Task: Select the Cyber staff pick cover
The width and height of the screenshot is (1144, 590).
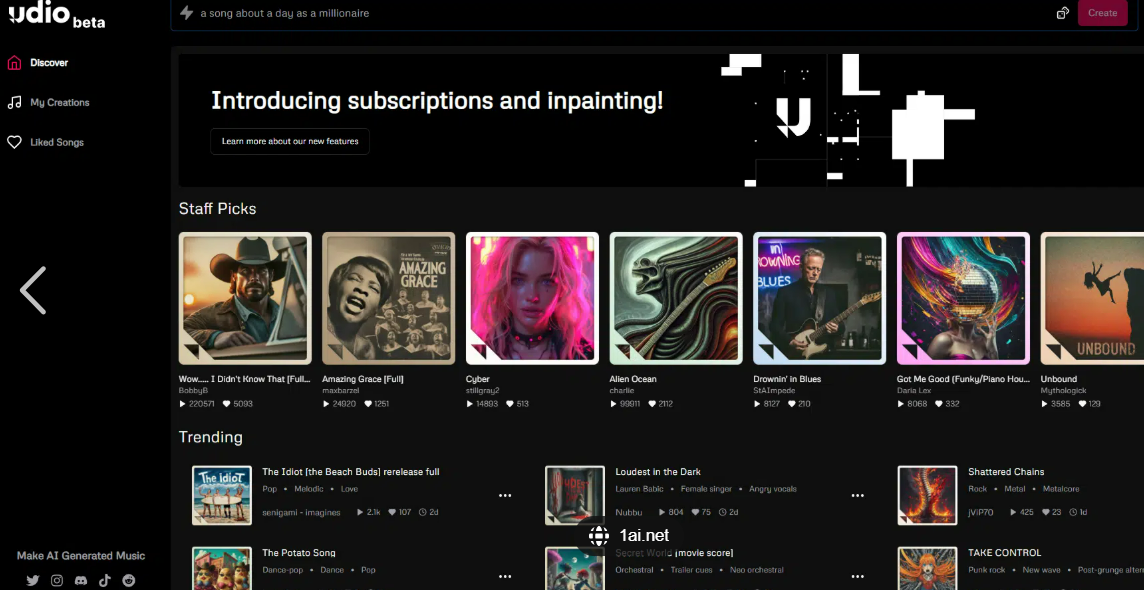Action: point(533,298)
